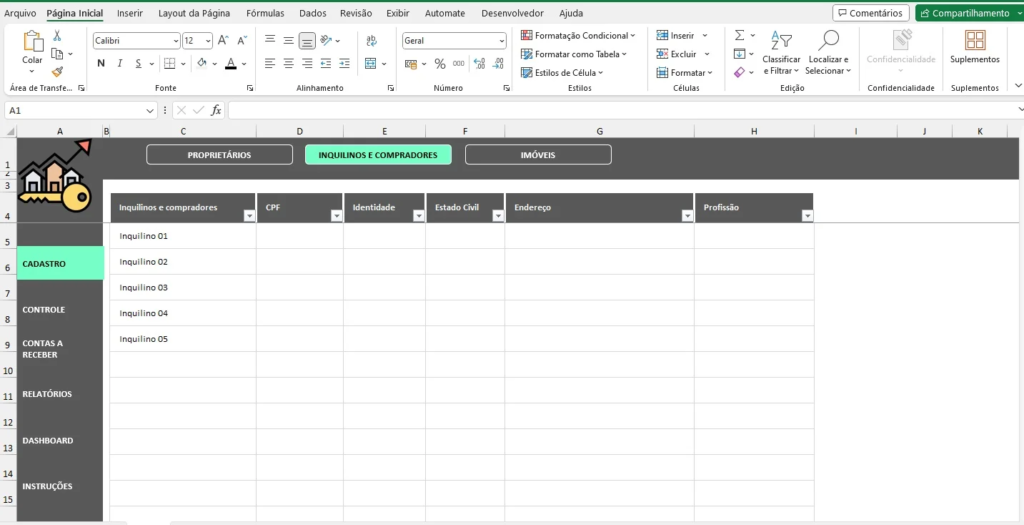Click the insert function fx icon
This screenshot has width=1024, height=525.
[x=216, y=110]
